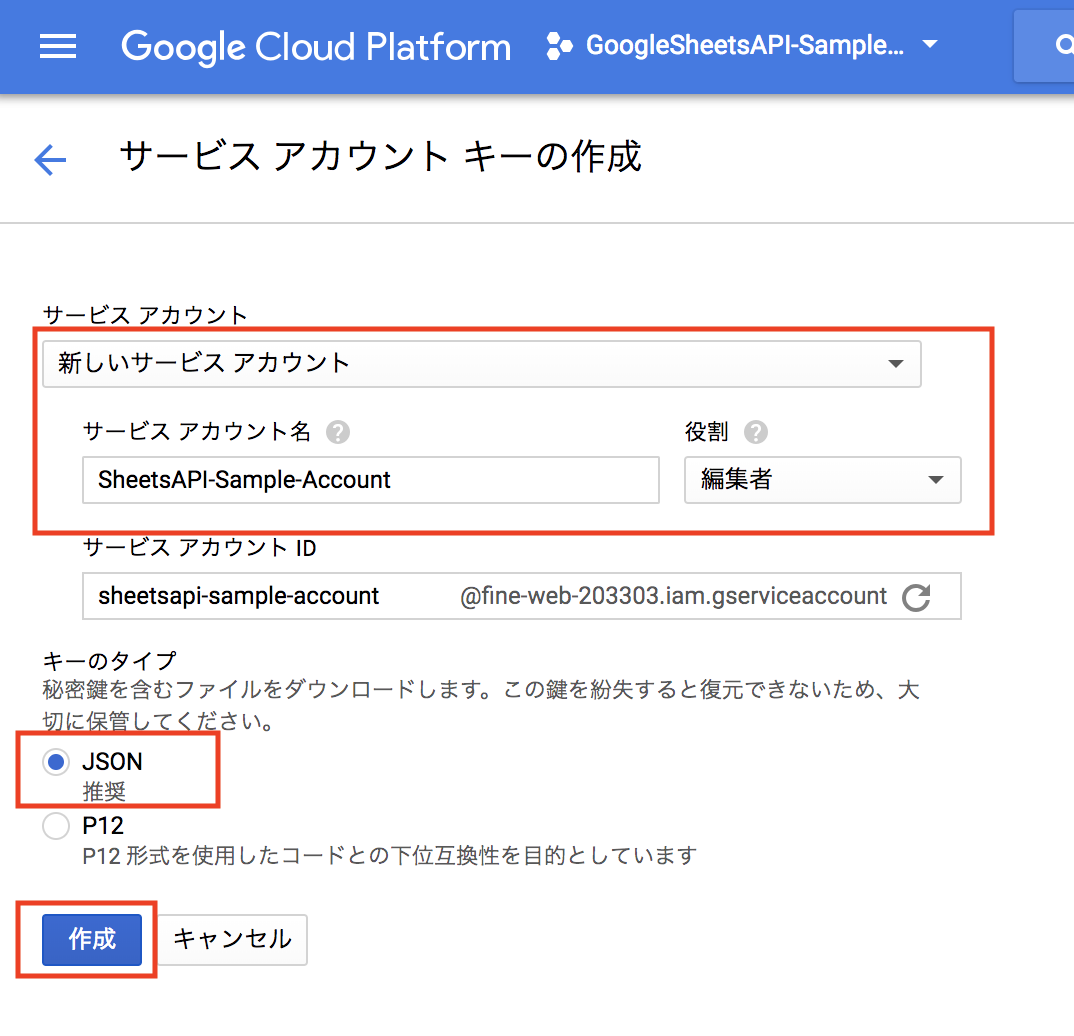Click the P12 形式 description text
The width and height of the screenshot is (1074, 1036).
coord(389,855)
